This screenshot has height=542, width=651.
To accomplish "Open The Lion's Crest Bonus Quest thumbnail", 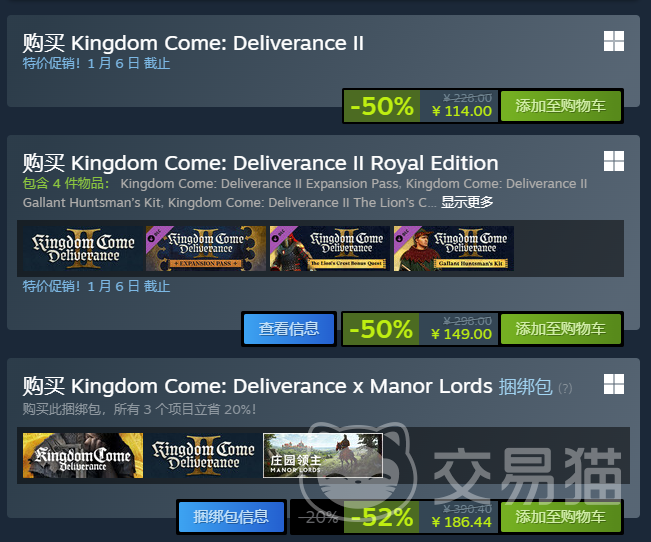I will click(x=330, y=248).
